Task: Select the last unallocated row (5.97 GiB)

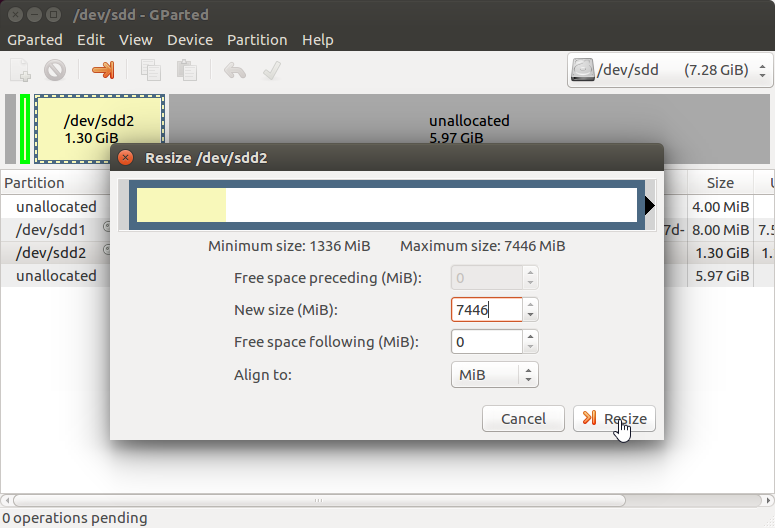Action: point(54,275)
